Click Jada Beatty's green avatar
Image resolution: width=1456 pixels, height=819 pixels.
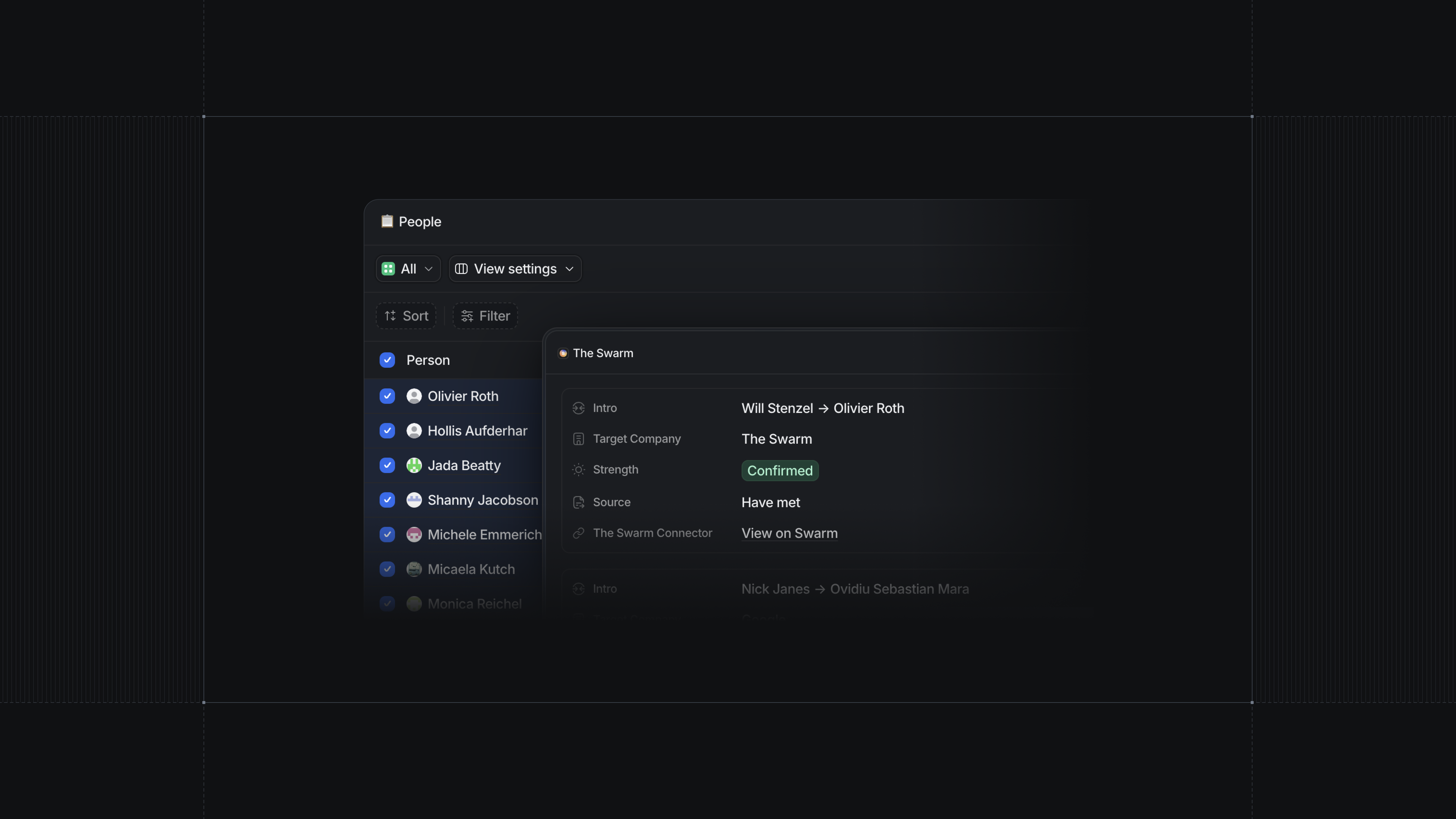pyautogui.click(x=414, y=465)
